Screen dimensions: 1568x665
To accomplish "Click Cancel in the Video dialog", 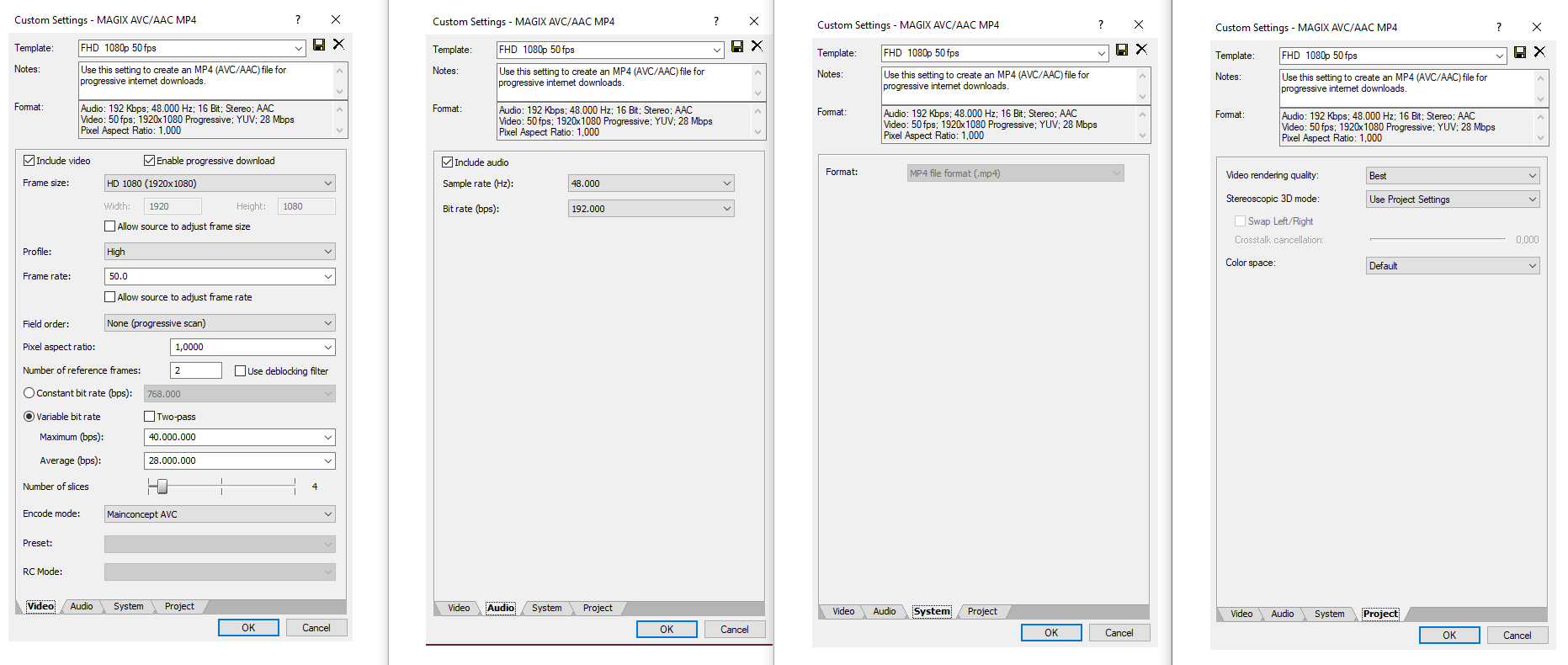I will click(316, 627).
